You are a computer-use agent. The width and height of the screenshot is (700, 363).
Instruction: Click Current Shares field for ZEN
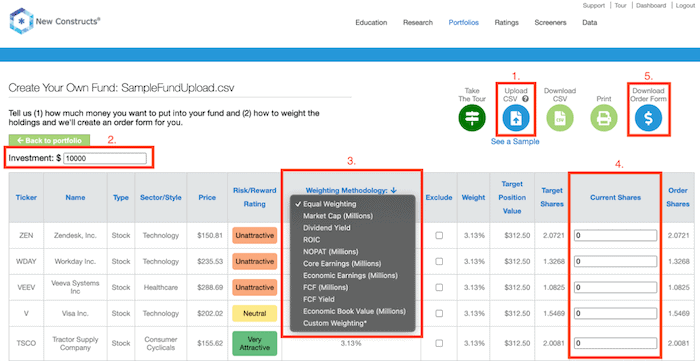pos(615,235)
